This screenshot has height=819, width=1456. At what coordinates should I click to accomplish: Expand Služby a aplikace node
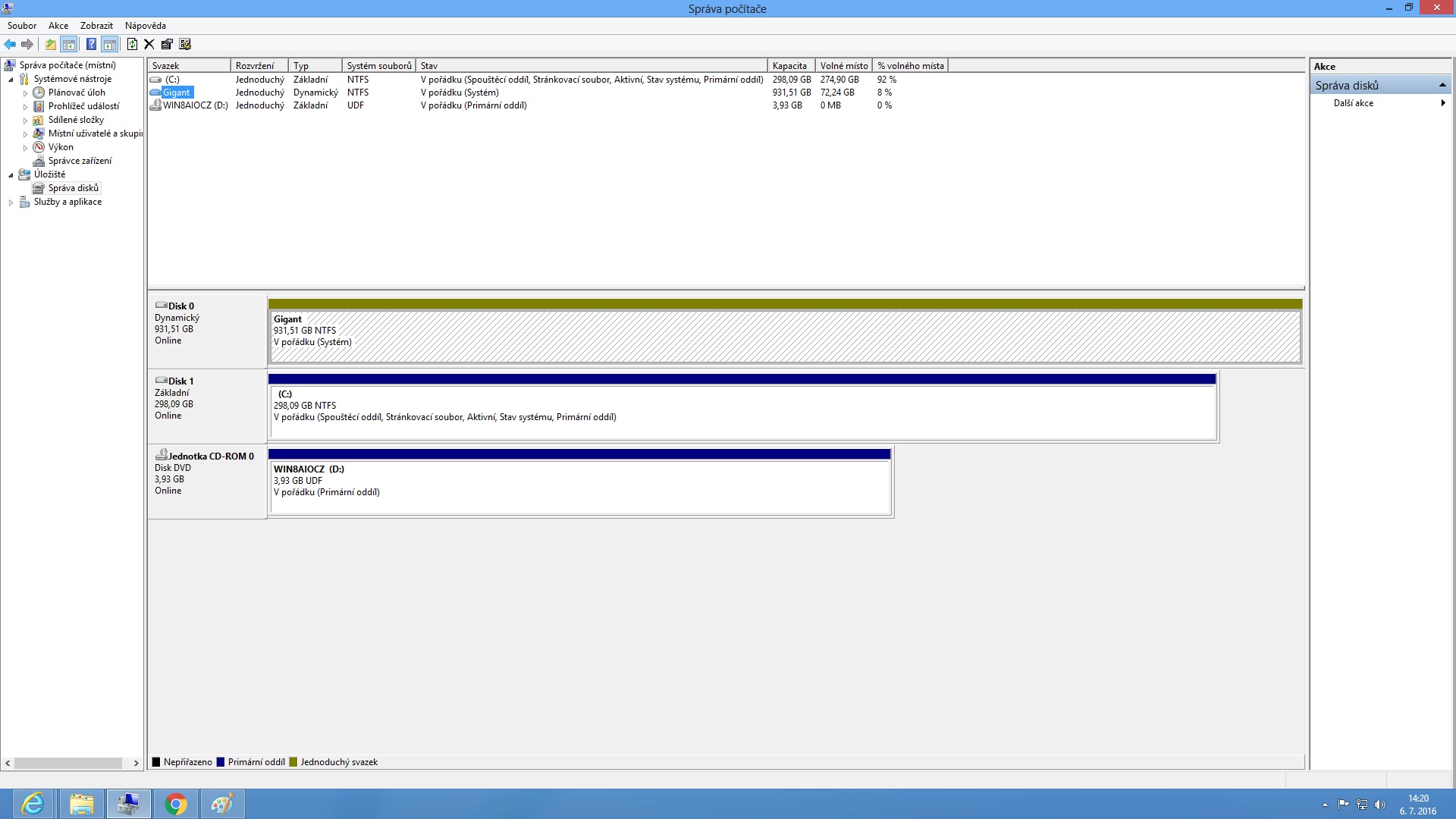tap(11, 202)
